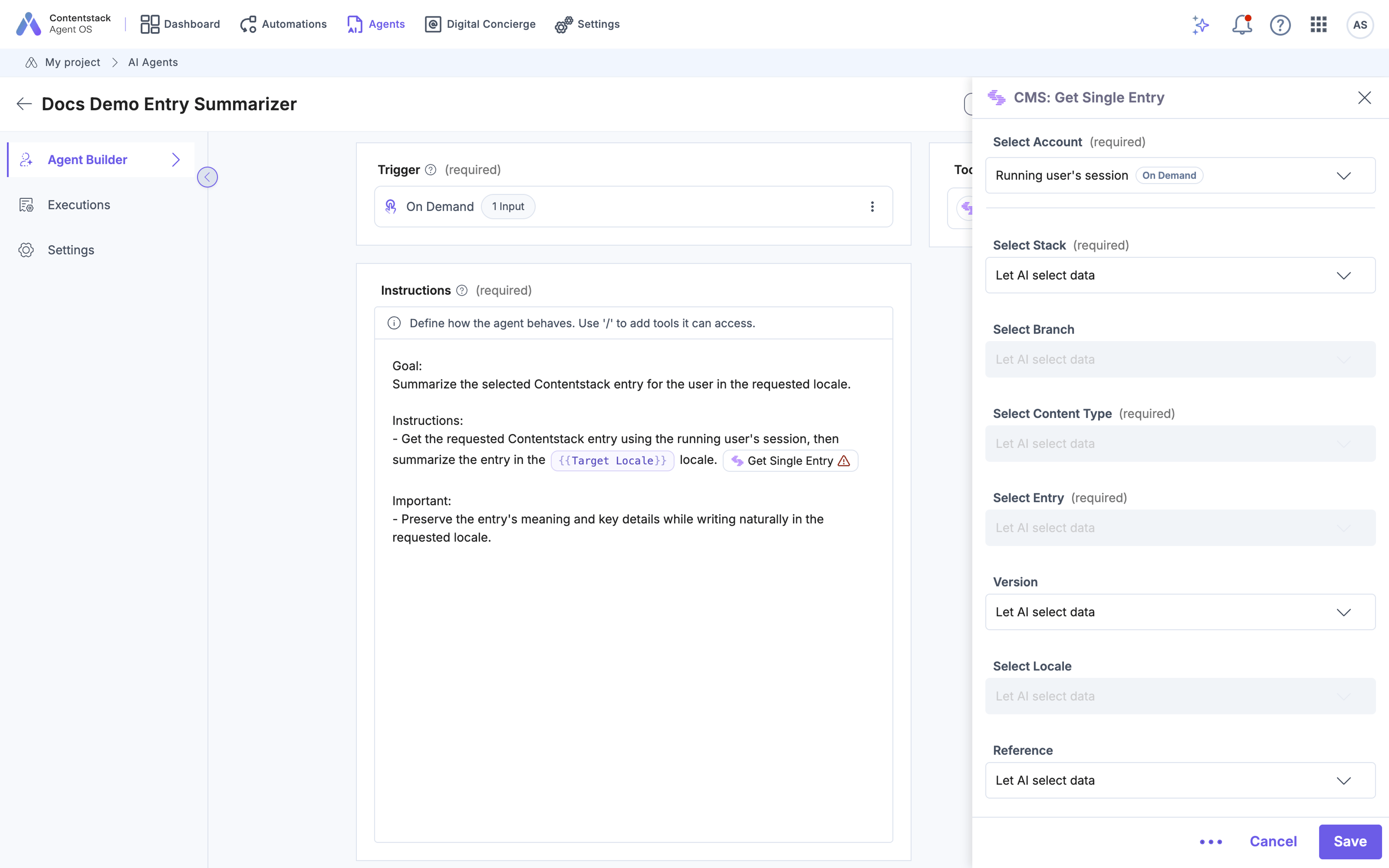Select Agent Builder in the sidebar
The width and height of the screenshot is (1389, 868).
pos(101,159)
